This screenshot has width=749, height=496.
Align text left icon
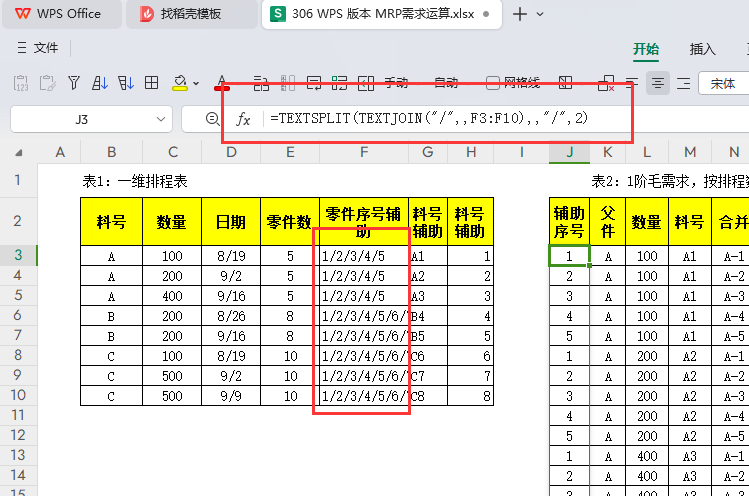(632, 83)
